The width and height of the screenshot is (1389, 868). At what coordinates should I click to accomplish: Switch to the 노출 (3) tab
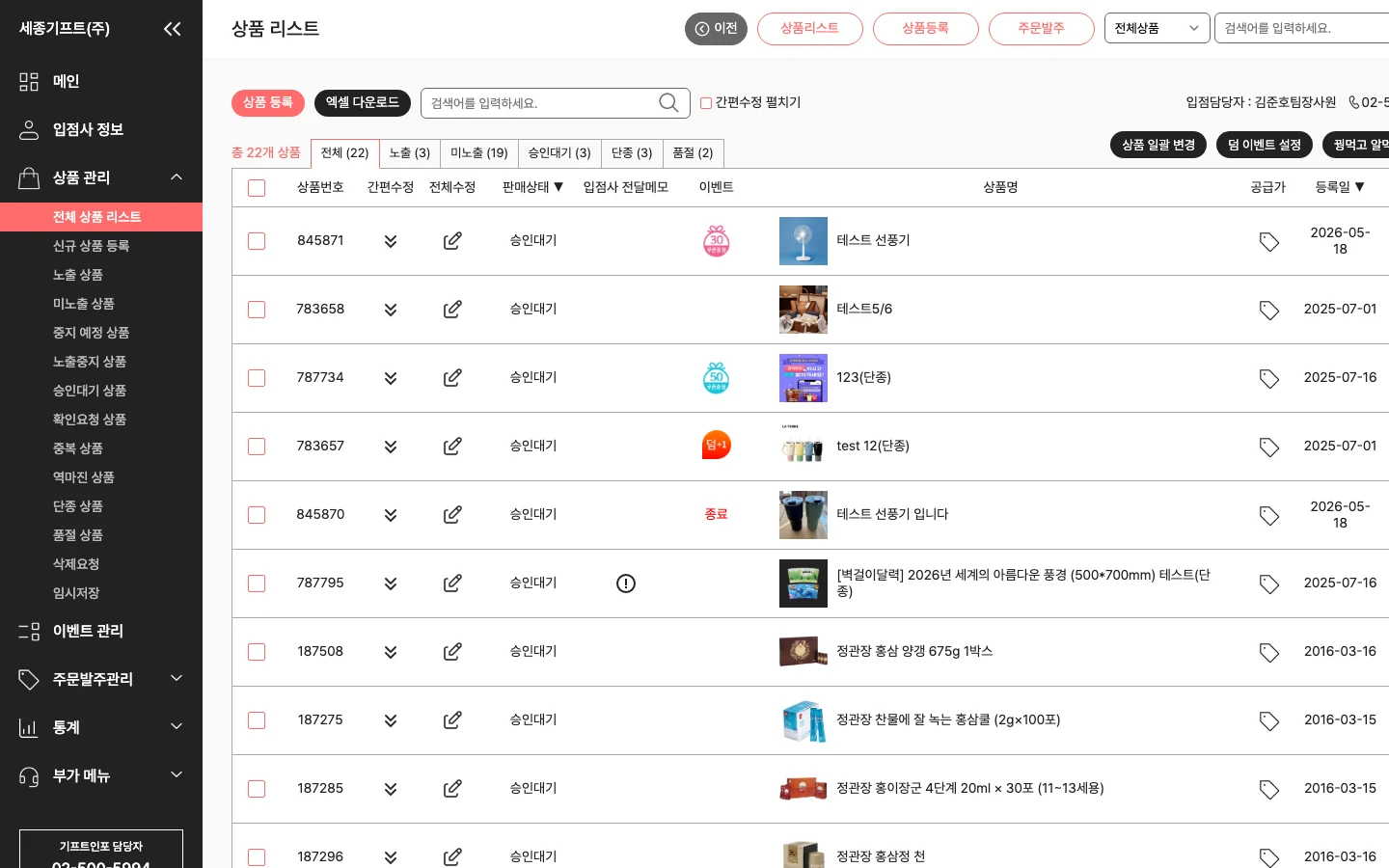(410, 153)
